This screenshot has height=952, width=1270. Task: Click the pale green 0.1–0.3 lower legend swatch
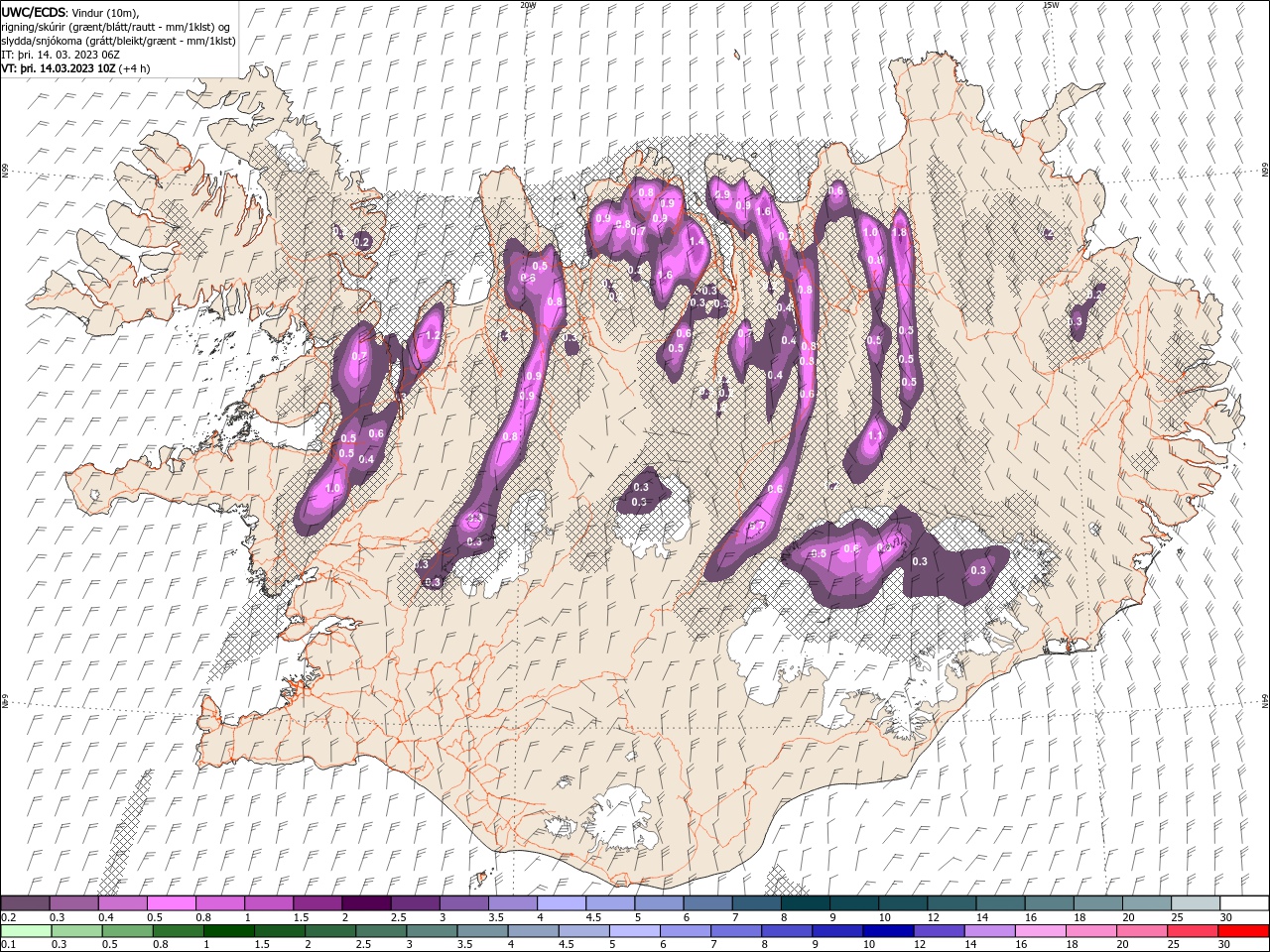coord(26,931)
